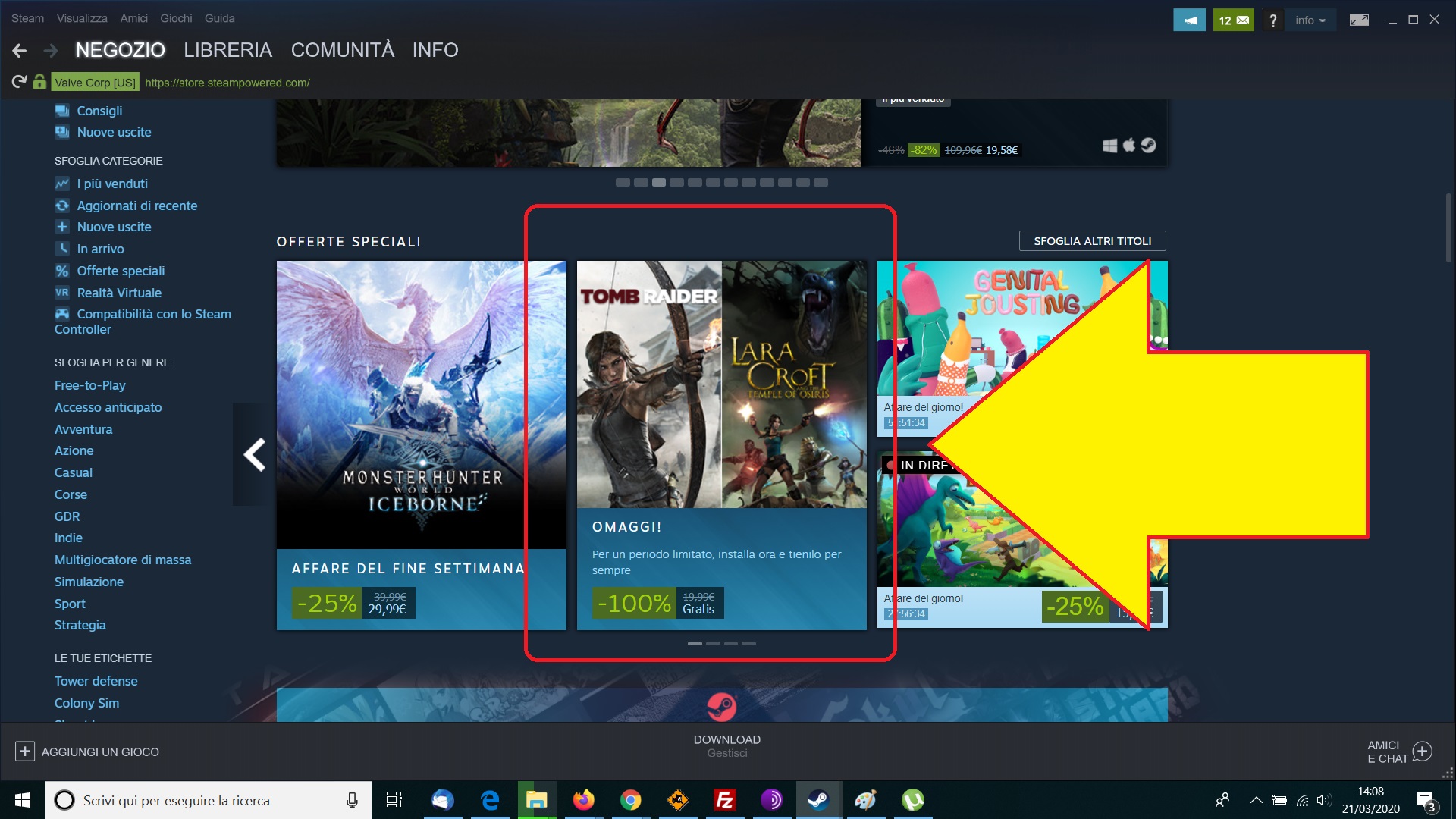Browse the Indie genre
The height and width of the screenshot is (819, 1456).
click(x=68, y=538)
